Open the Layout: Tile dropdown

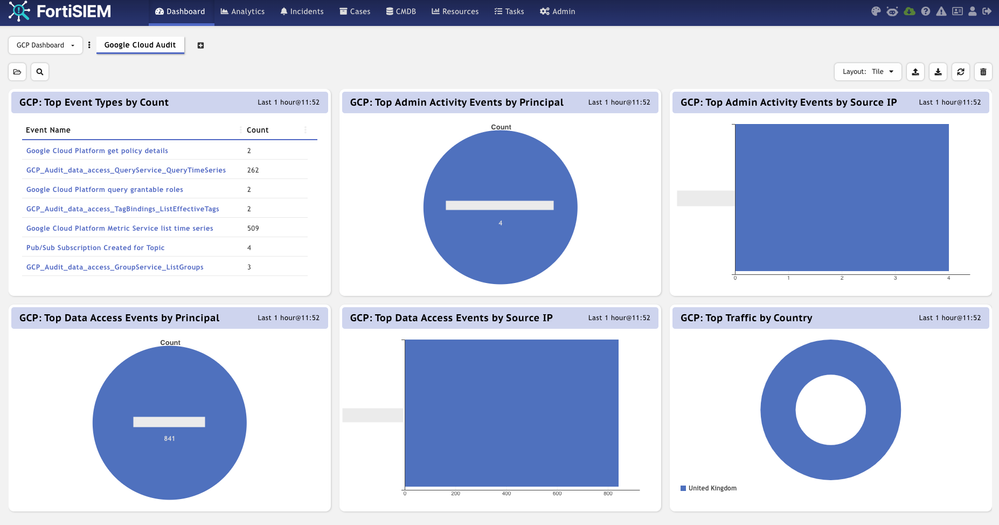point(868,72)
